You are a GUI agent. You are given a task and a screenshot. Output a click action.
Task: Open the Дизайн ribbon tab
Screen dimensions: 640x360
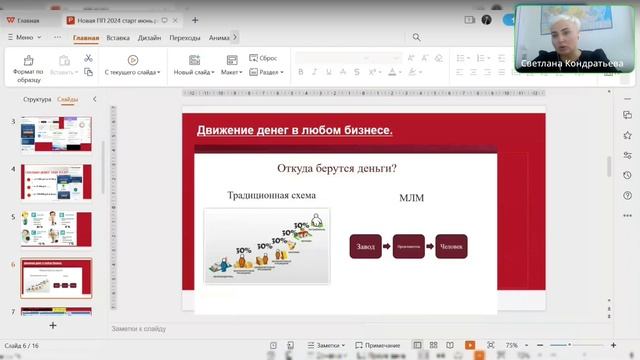click(x=149, y=38)
